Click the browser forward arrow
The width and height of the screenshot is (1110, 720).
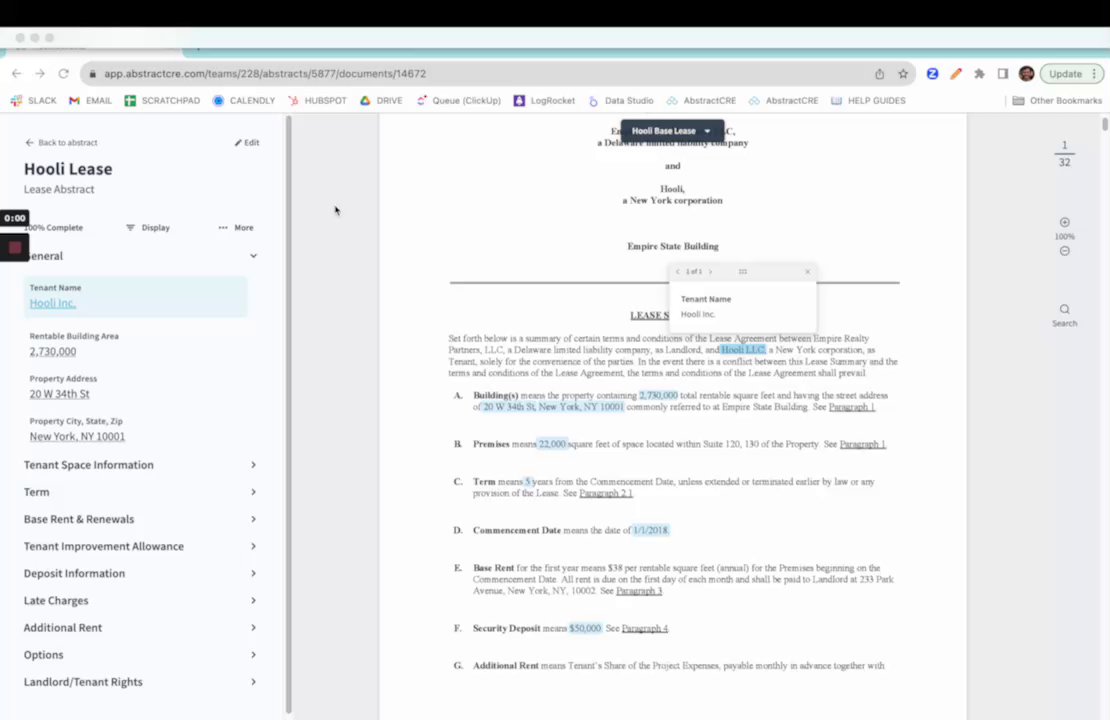40,74
